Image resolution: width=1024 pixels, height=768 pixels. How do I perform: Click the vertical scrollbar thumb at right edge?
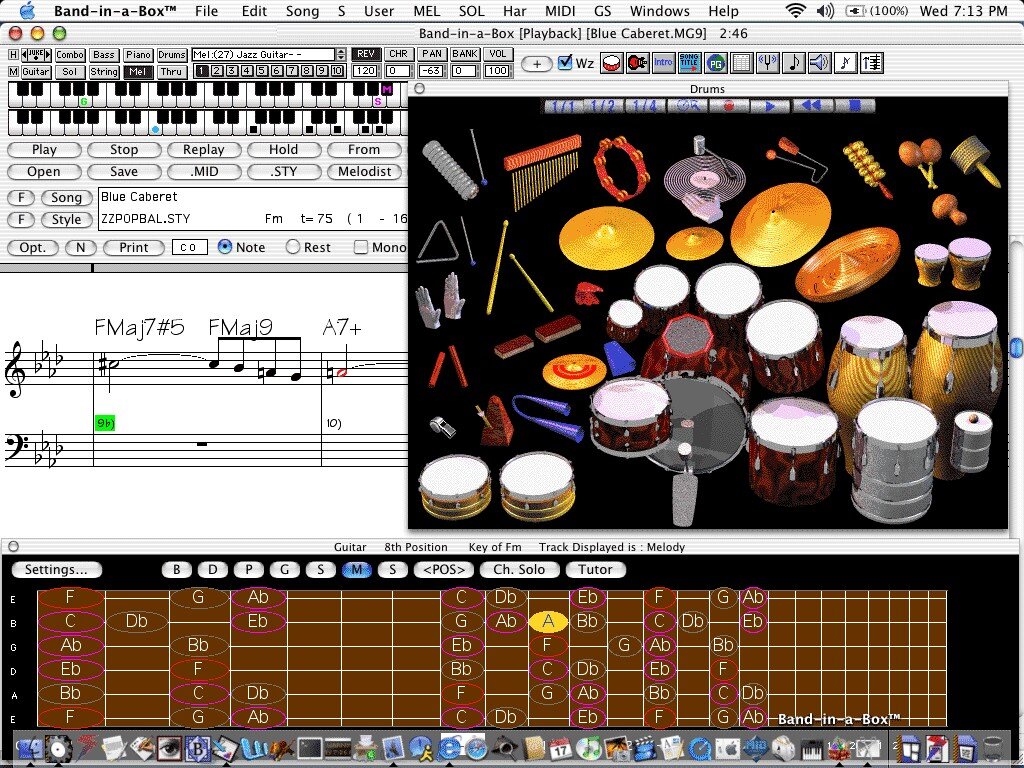pyautogui.click(x=1016, y=346)
